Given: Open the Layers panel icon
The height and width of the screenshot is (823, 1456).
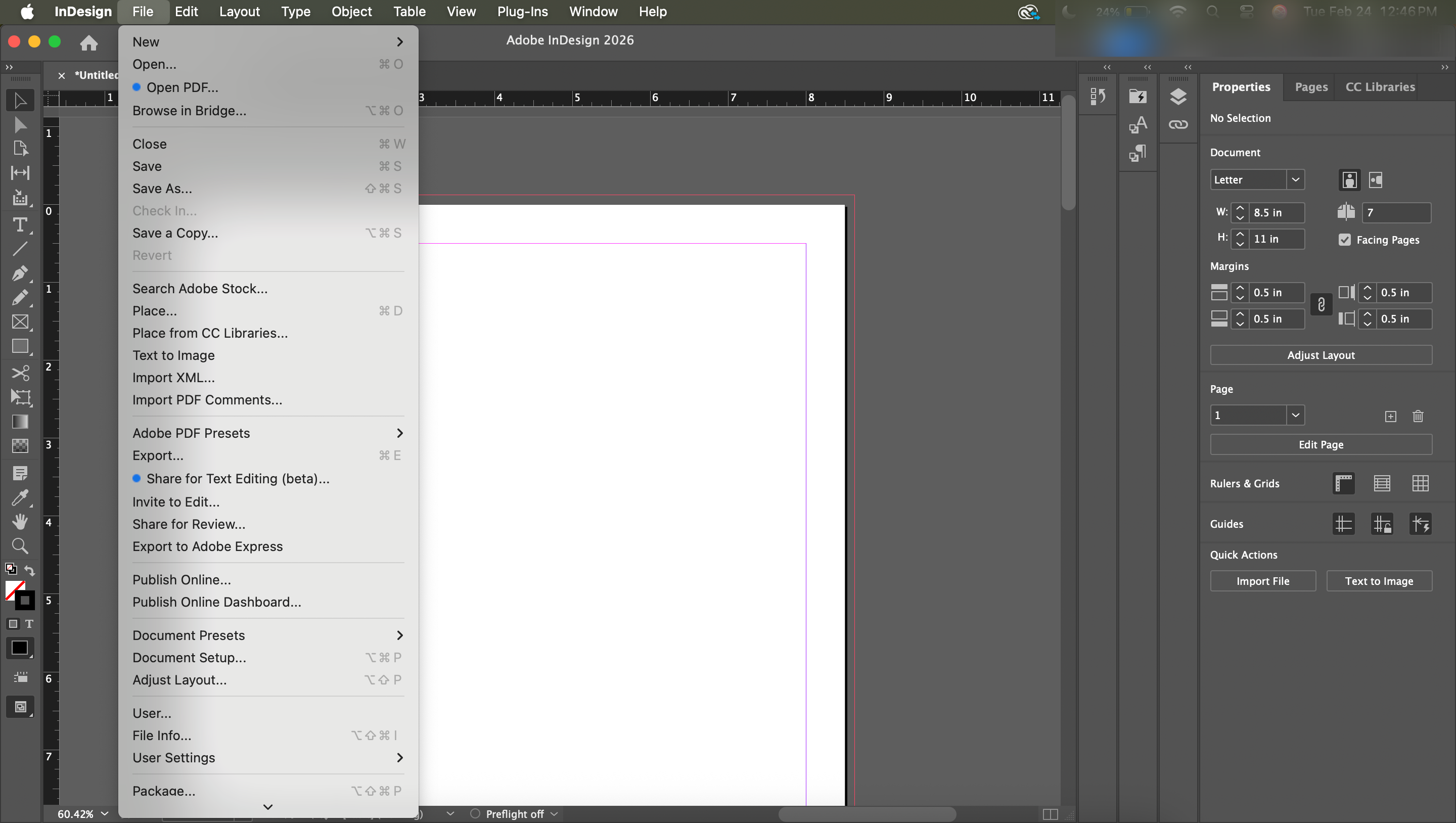Looking at the screenshot, I should (x=1178, y=97).
